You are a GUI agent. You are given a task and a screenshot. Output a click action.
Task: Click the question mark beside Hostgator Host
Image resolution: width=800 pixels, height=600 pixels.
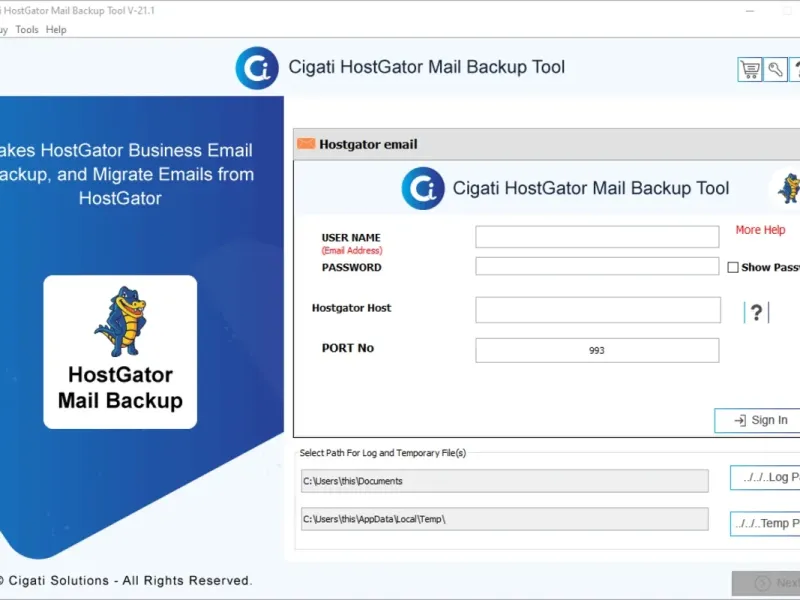pos(756,312)
